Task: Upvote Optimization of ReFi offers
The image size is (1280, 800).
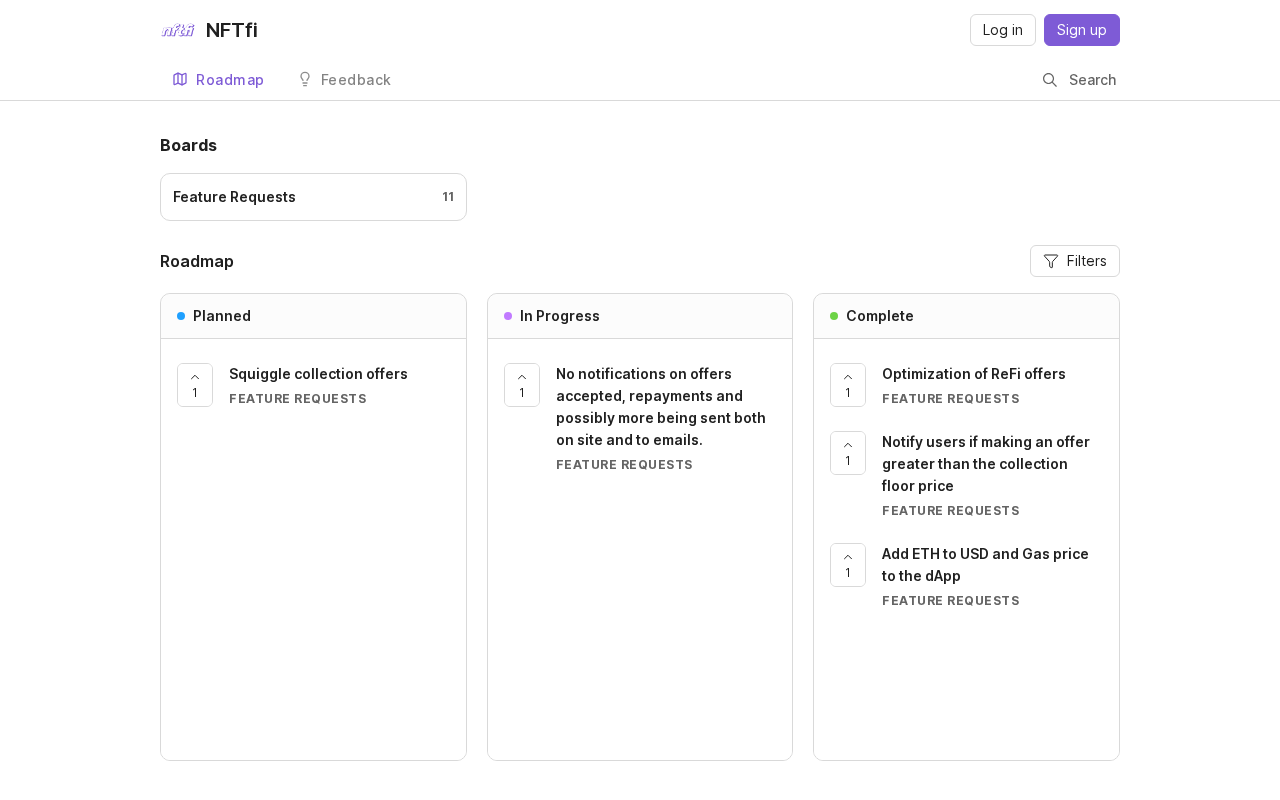Action: tap(848, 385)
